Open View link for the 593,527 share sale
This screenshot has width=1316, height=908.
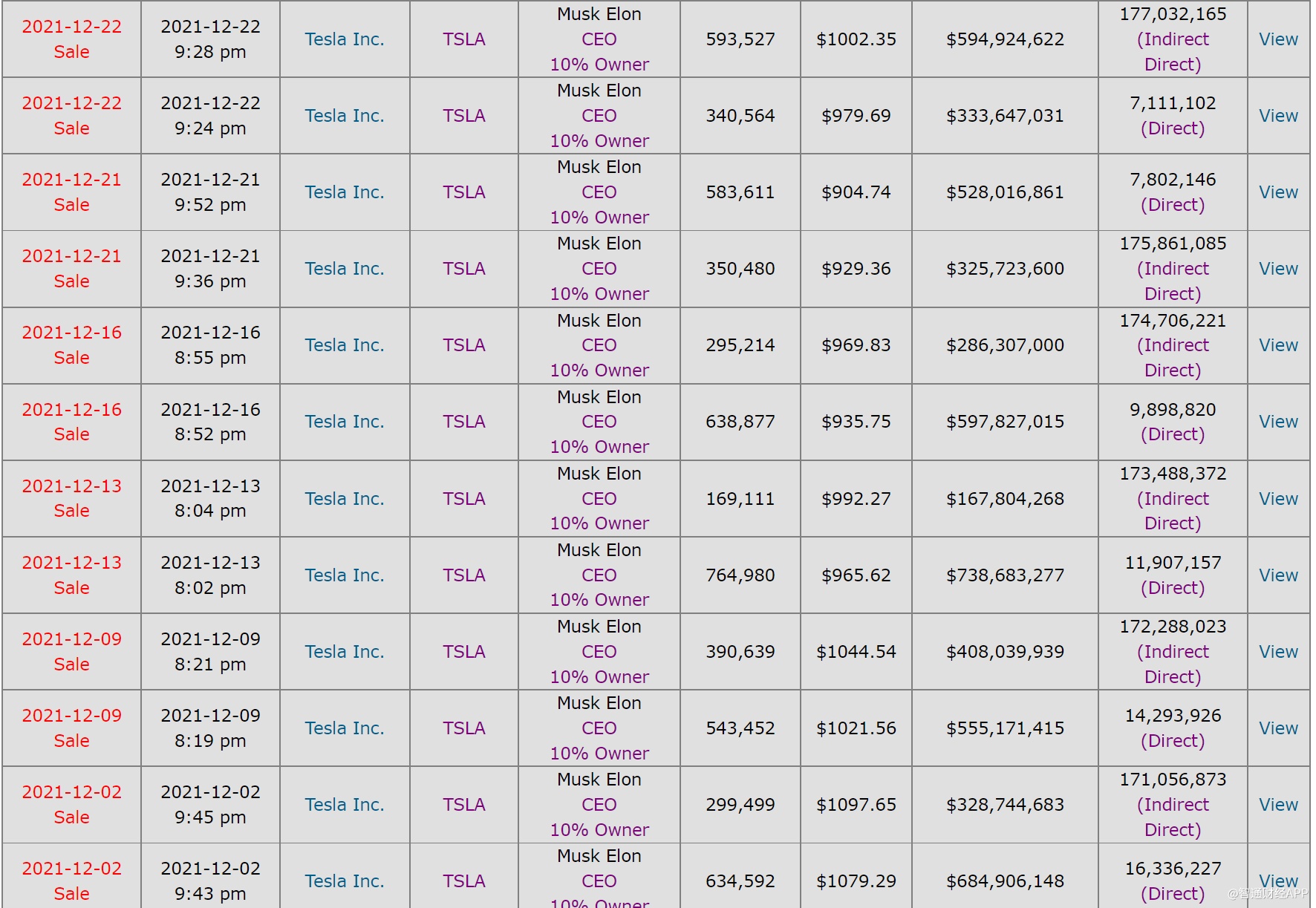click(x=1278, y=39)
